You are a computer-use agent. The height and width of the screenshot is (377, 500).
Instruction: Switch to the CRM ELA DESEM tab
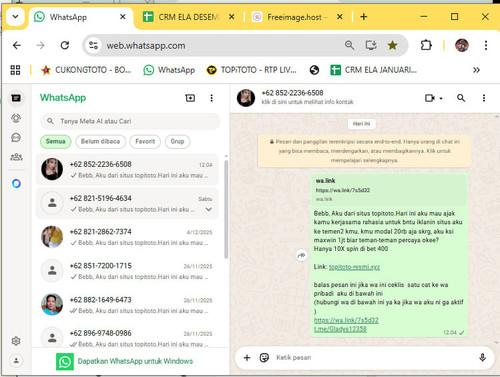click(x=189, y=17)
